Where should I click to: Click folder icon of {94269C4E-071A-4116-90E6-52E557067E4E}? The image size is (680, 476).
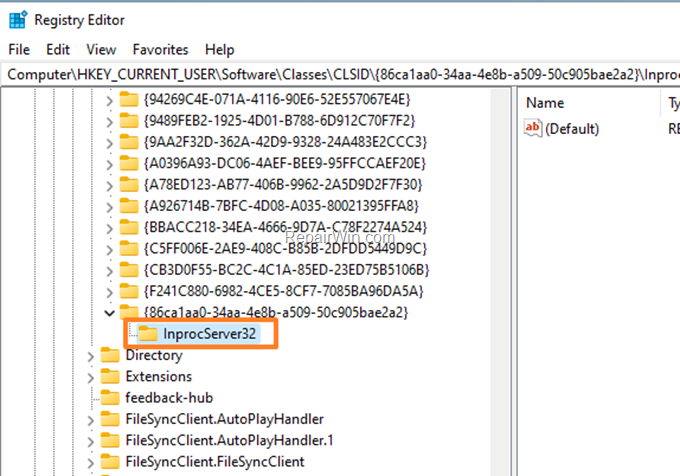(129, 99)
